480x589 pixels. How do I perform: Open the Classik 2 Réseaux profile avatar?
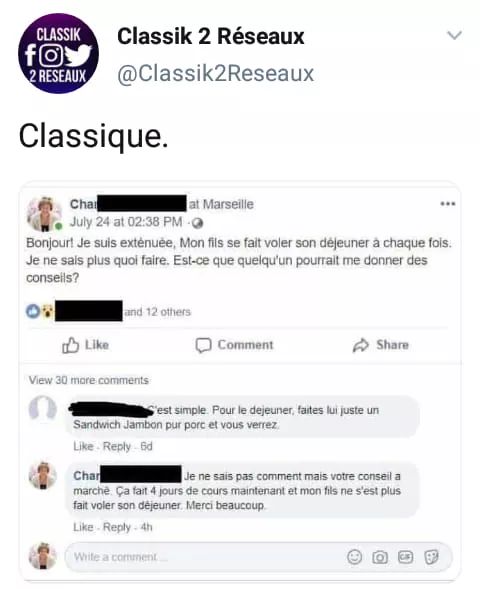[x=58, y=53]
